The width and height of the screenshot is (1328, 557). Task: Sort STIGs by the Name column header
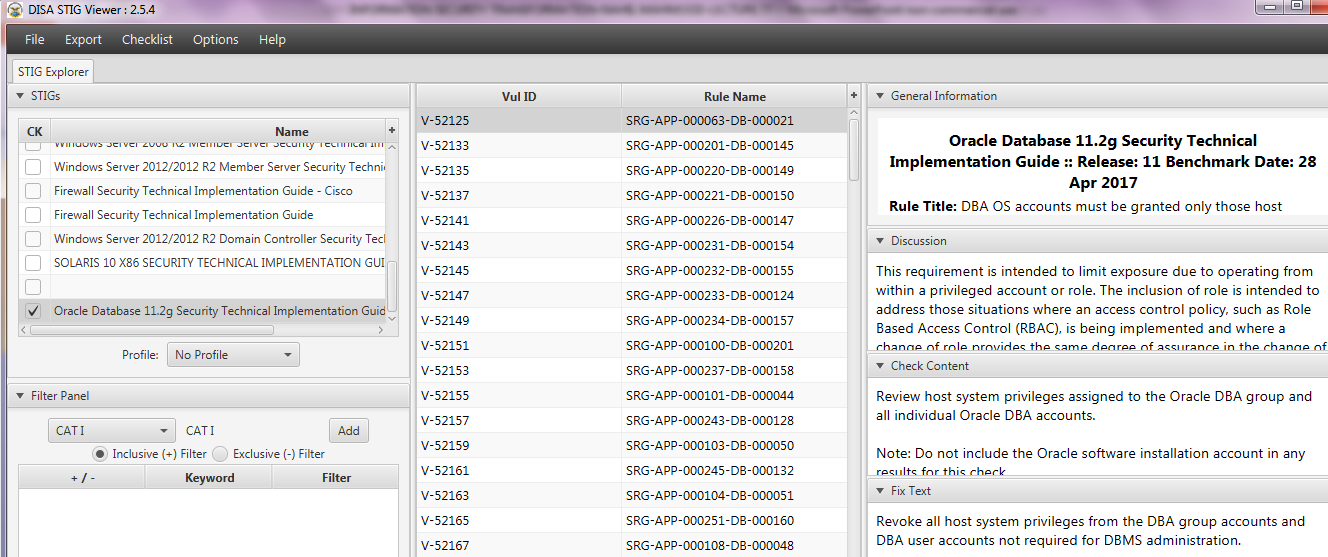click(x=218, y=131)
